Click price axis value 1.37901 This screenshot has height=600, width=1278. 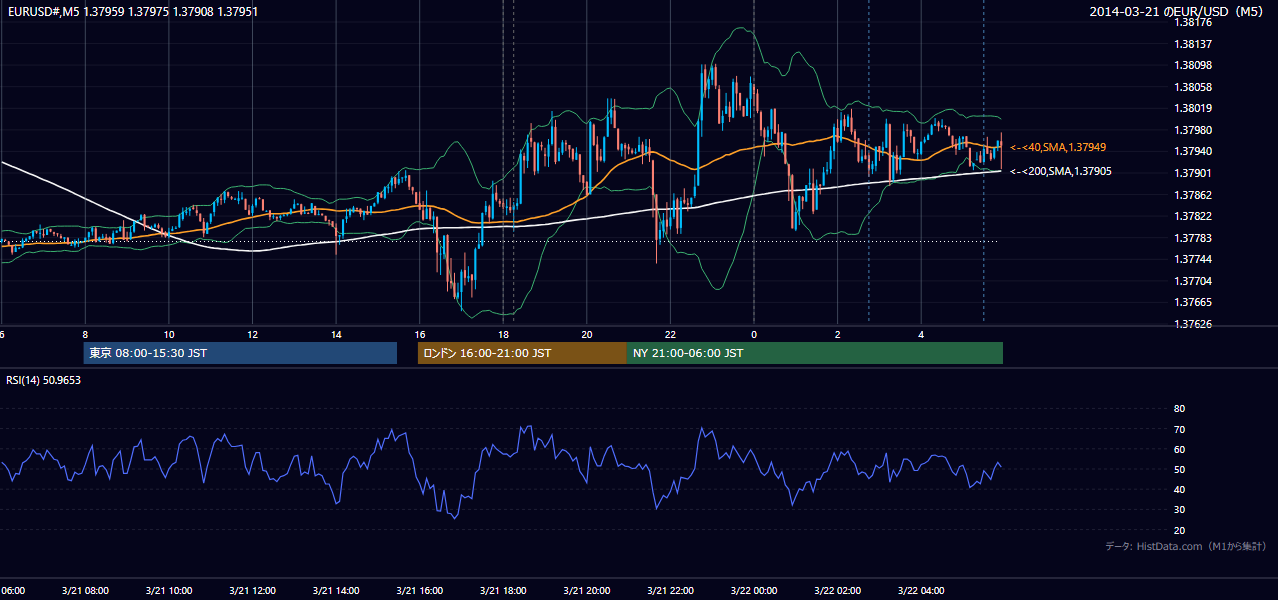tap(1192, 173)
